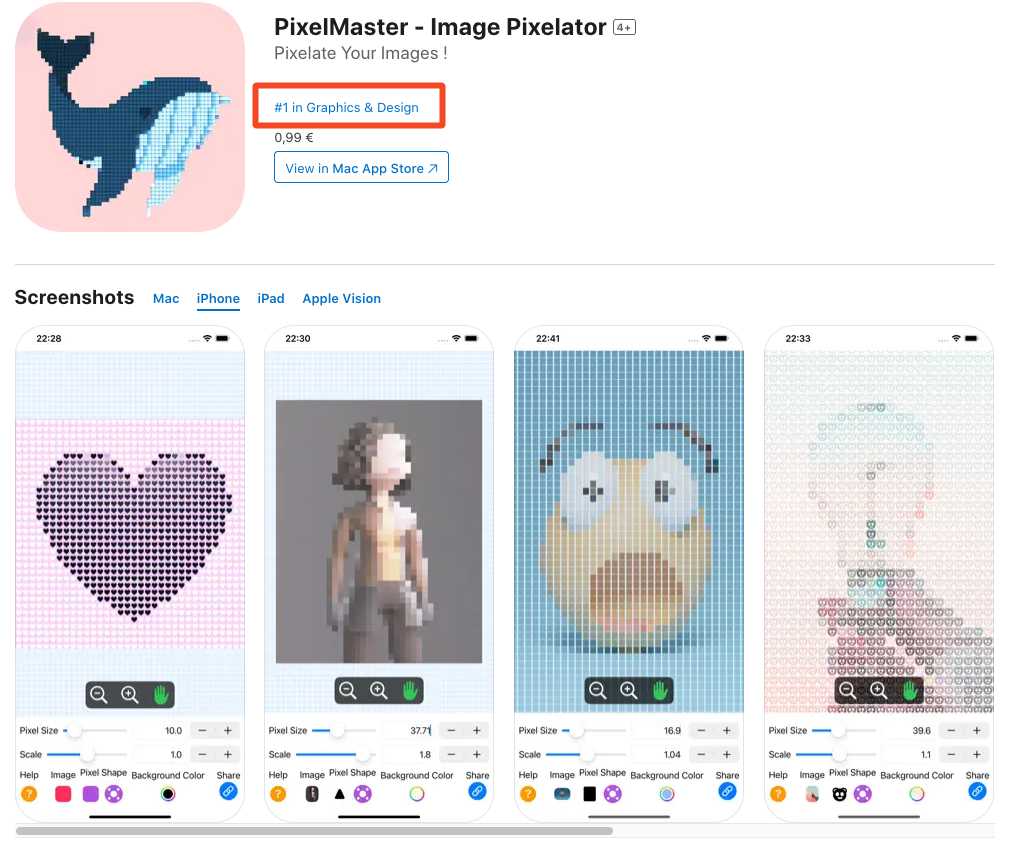Click bear Pixel Shape icon in 22:33 screenshot

pyautogui.click(x=840, y=794)
